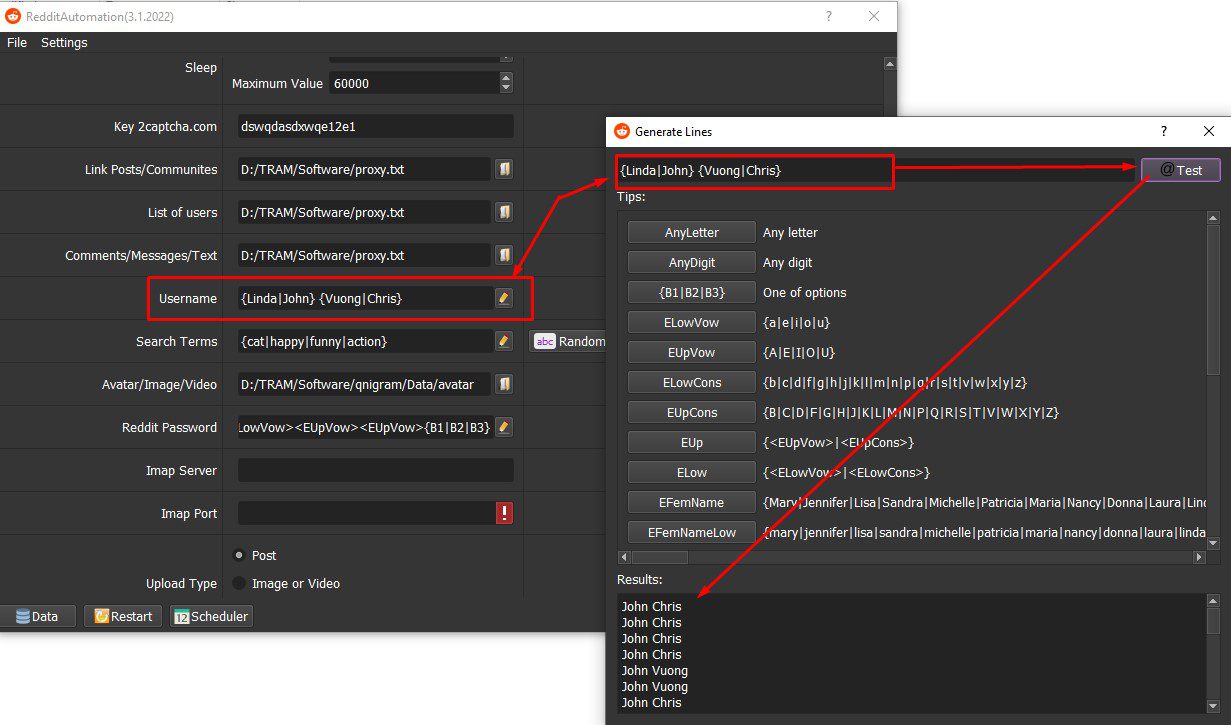Open browse icon for Avatar/Image/Video
The width and height of the screenshot is (1231, 725).
pos(505,384)
